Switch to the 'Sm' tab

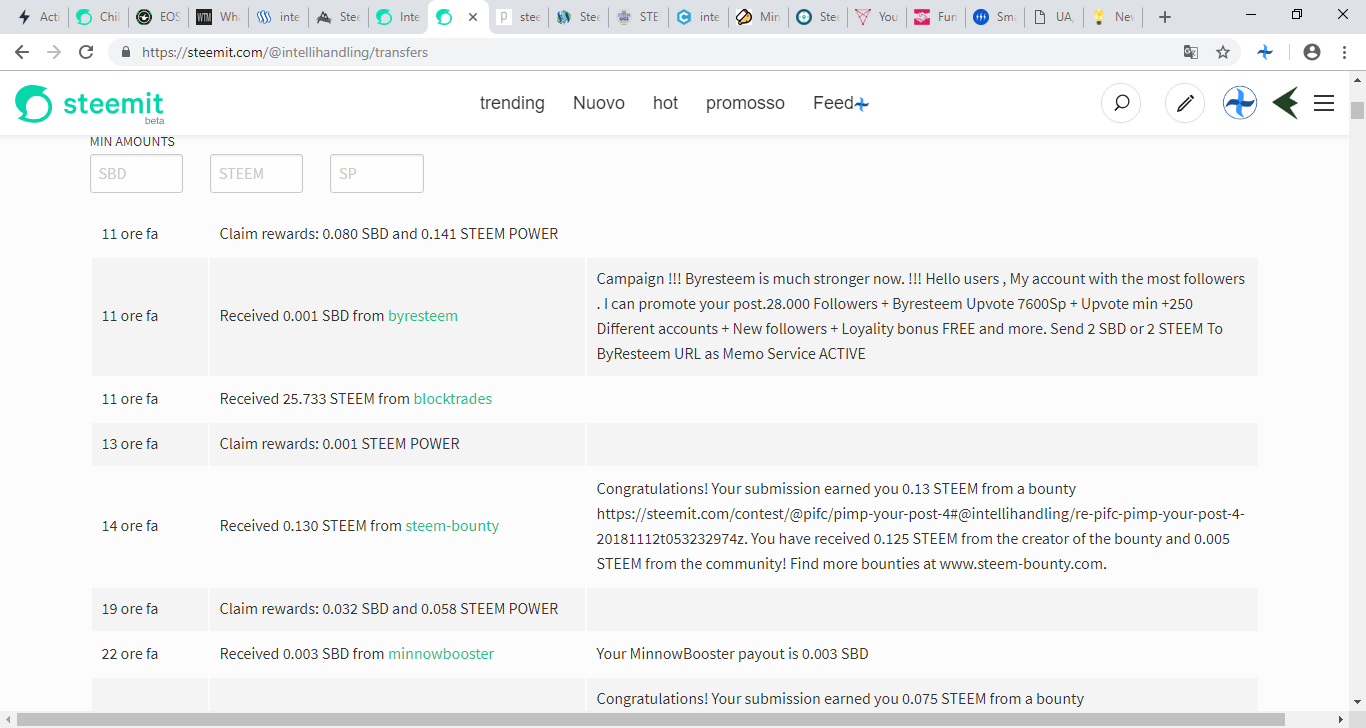(996, 17)
